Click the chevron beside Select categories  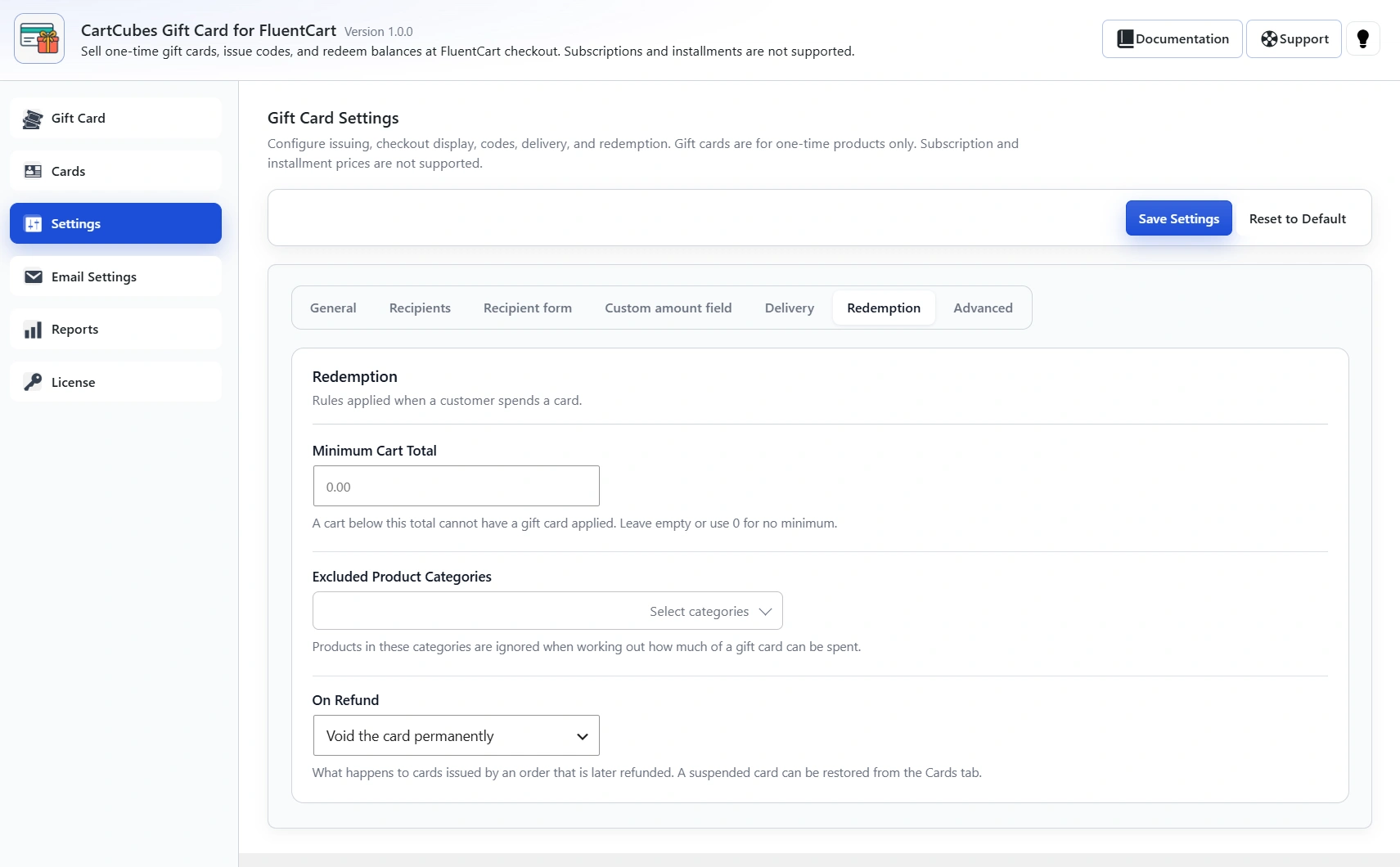[x=765, y=612]
